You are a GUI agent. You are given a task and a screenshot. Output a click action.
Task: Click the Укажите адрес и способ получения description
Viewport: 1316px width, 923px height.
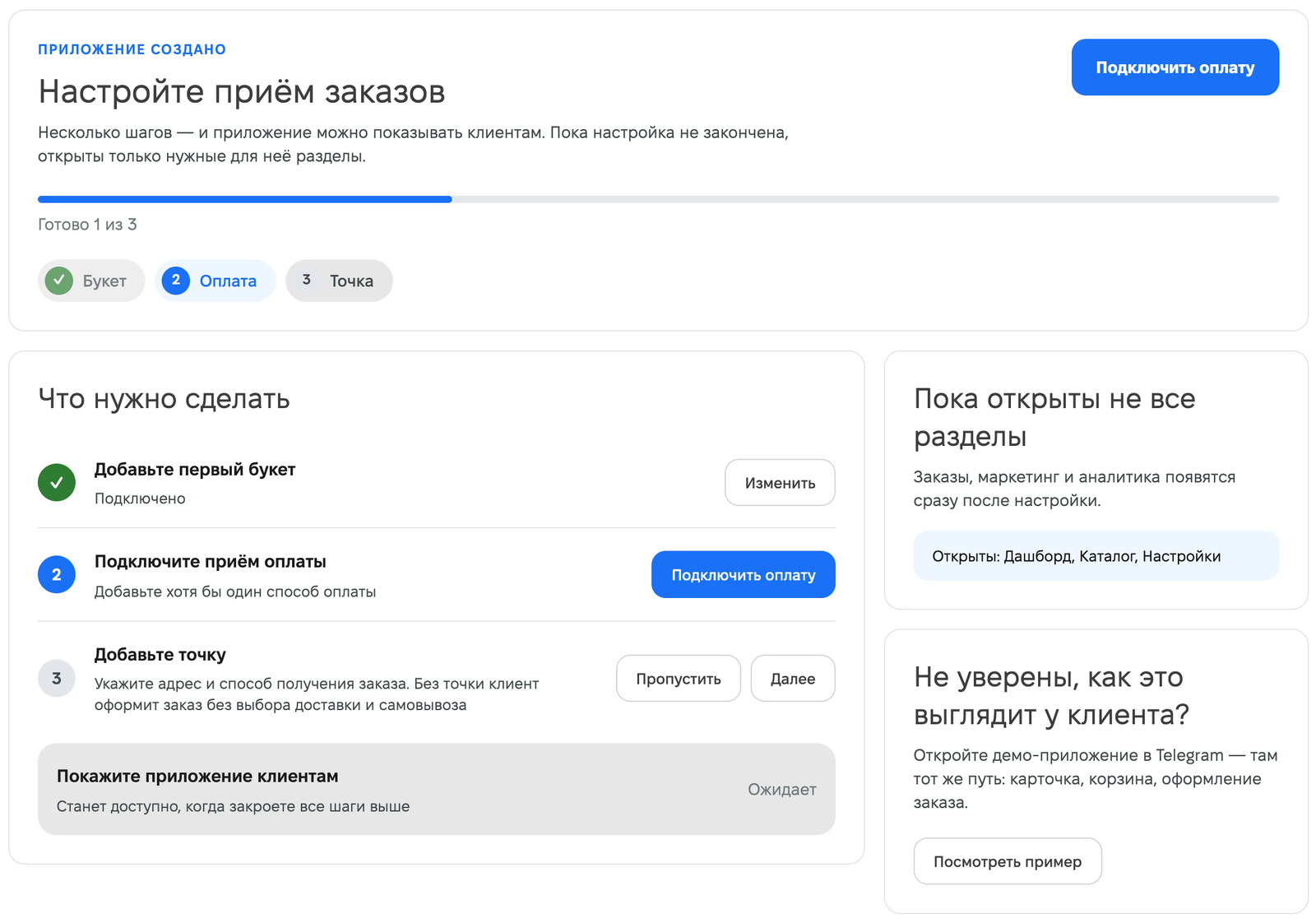(317, 694)
